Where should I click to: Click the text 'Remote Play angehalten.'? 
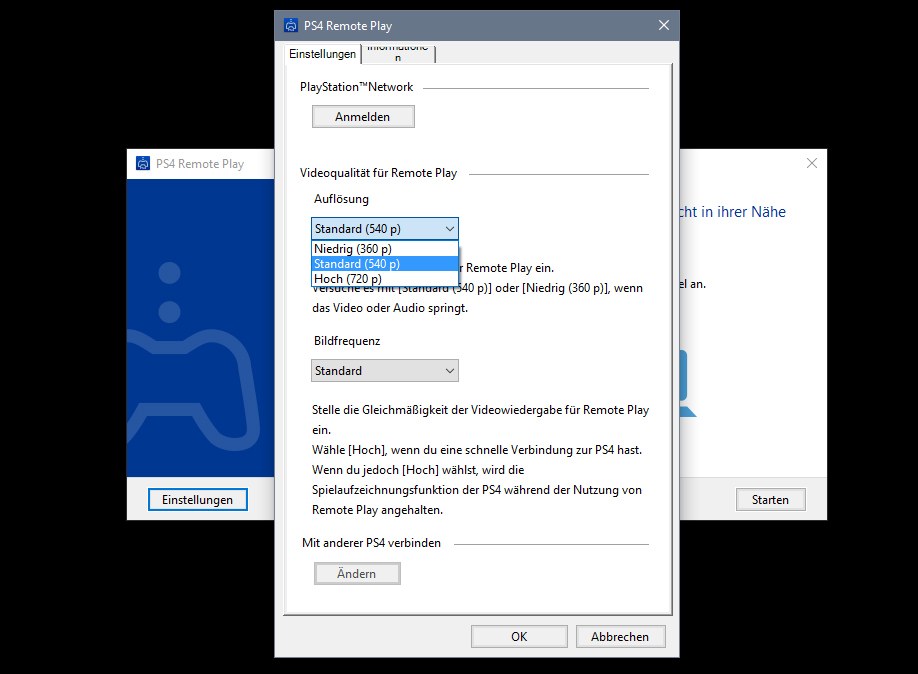[378, 510]
